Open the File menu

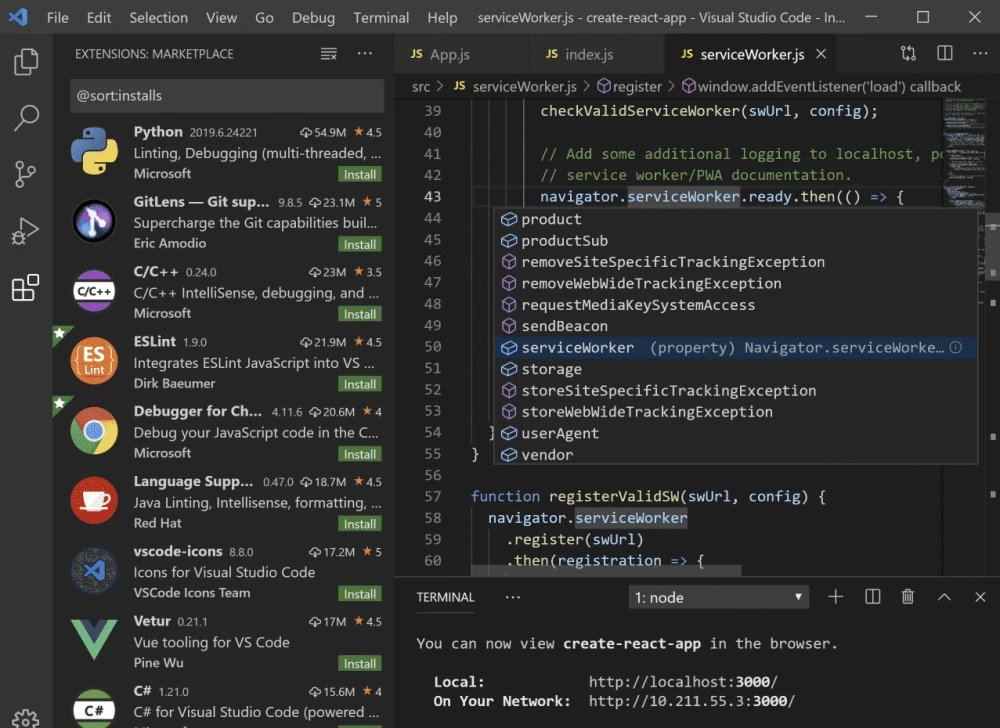tap(57, 18)
